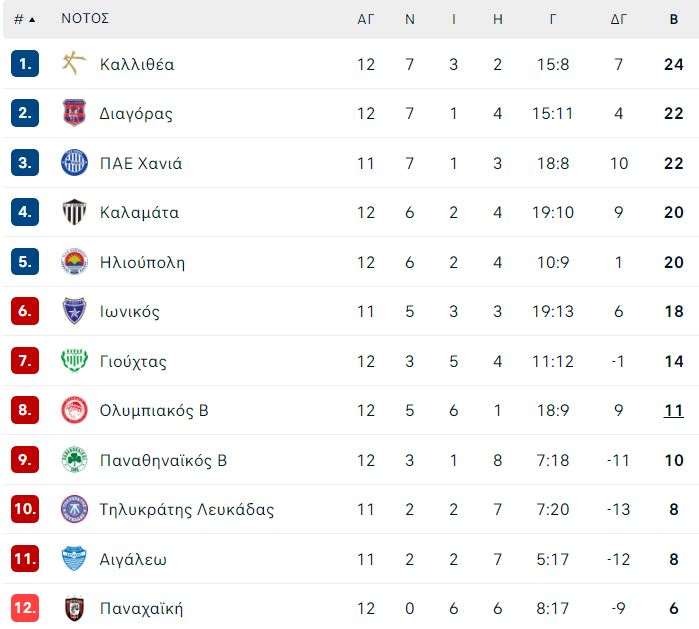
Task: Open the Καλλιθέα team name link
Action: click(137, 64)
